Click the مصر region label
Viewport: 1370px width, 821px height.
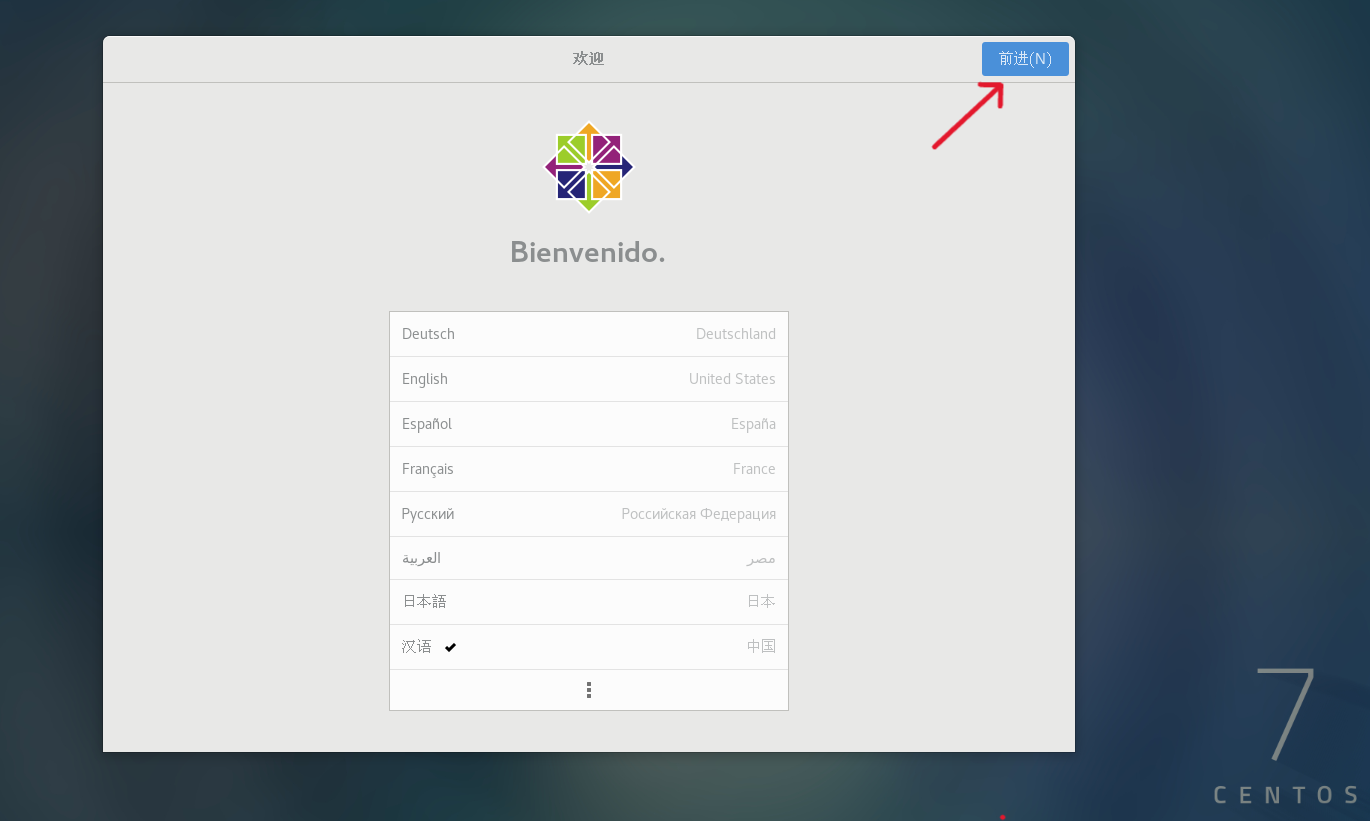(x=761, y=558)
